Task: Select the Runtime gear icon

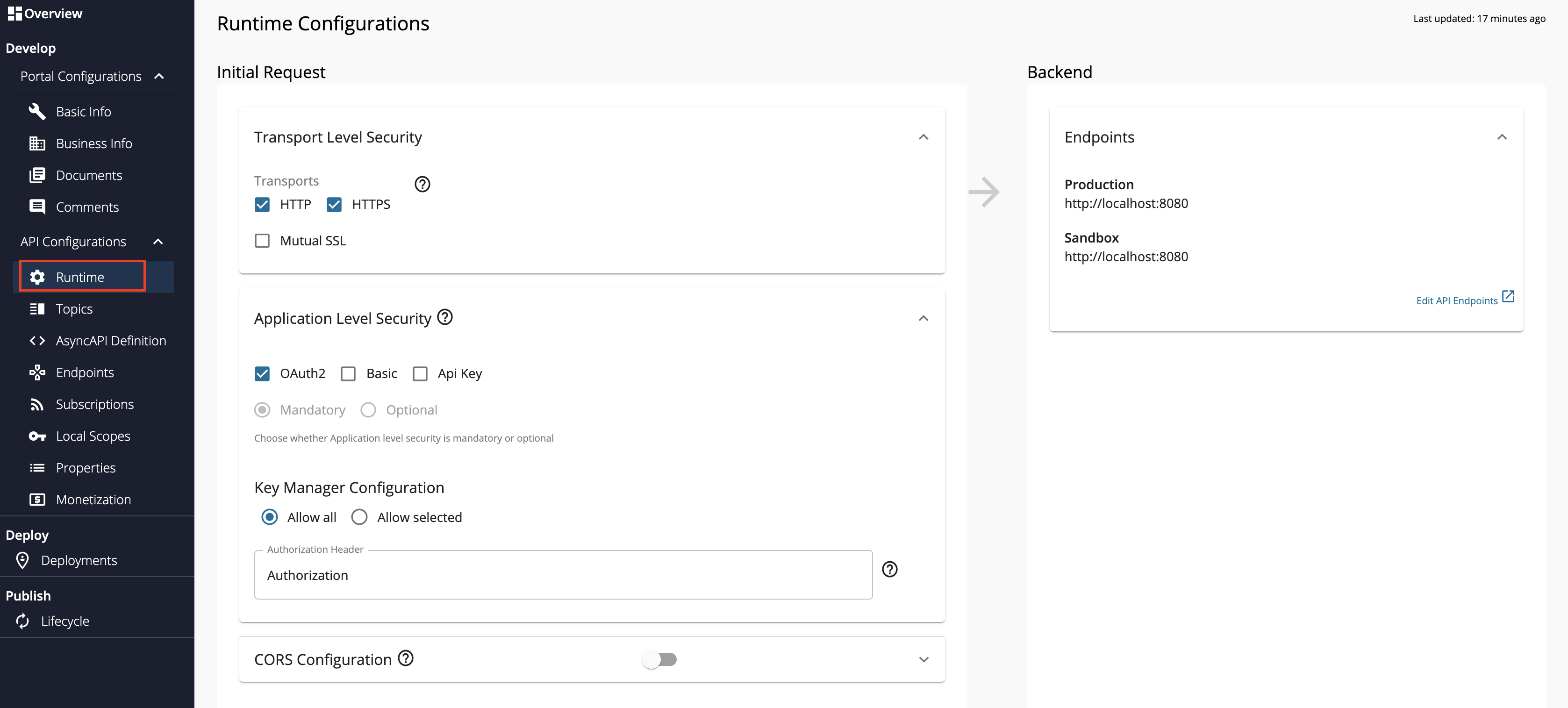Action: [x=37, y=277]
